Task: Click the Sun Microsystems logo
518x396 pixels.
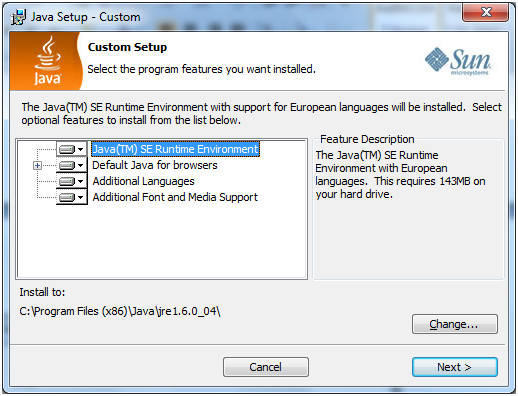Action: click(458, 62)
